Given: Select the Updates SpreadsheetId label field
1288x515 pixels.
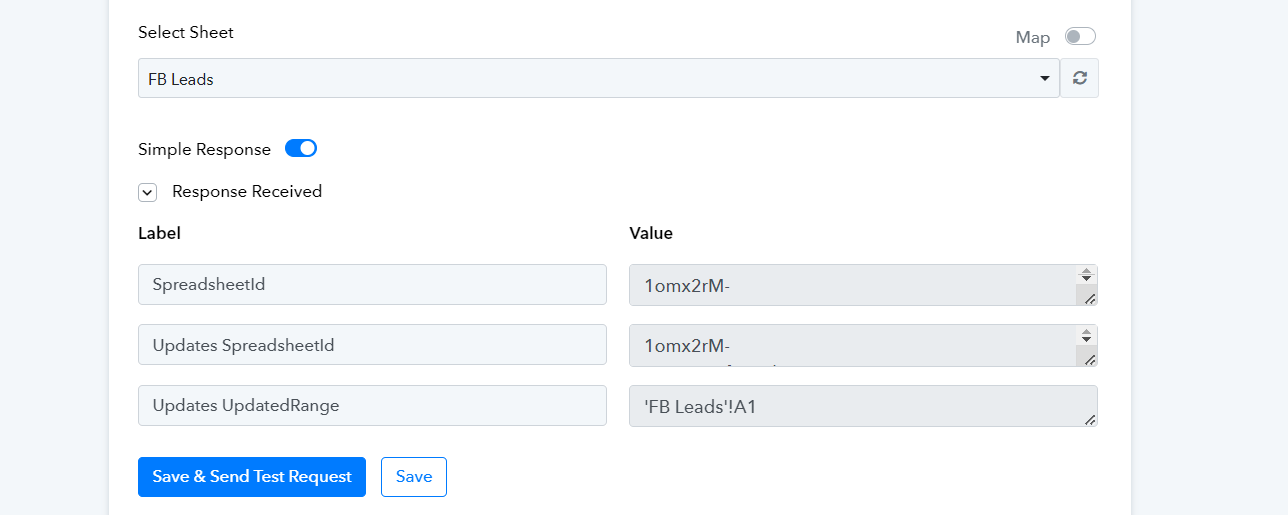Looking at the screenshot, I should (x=372, y=345).
